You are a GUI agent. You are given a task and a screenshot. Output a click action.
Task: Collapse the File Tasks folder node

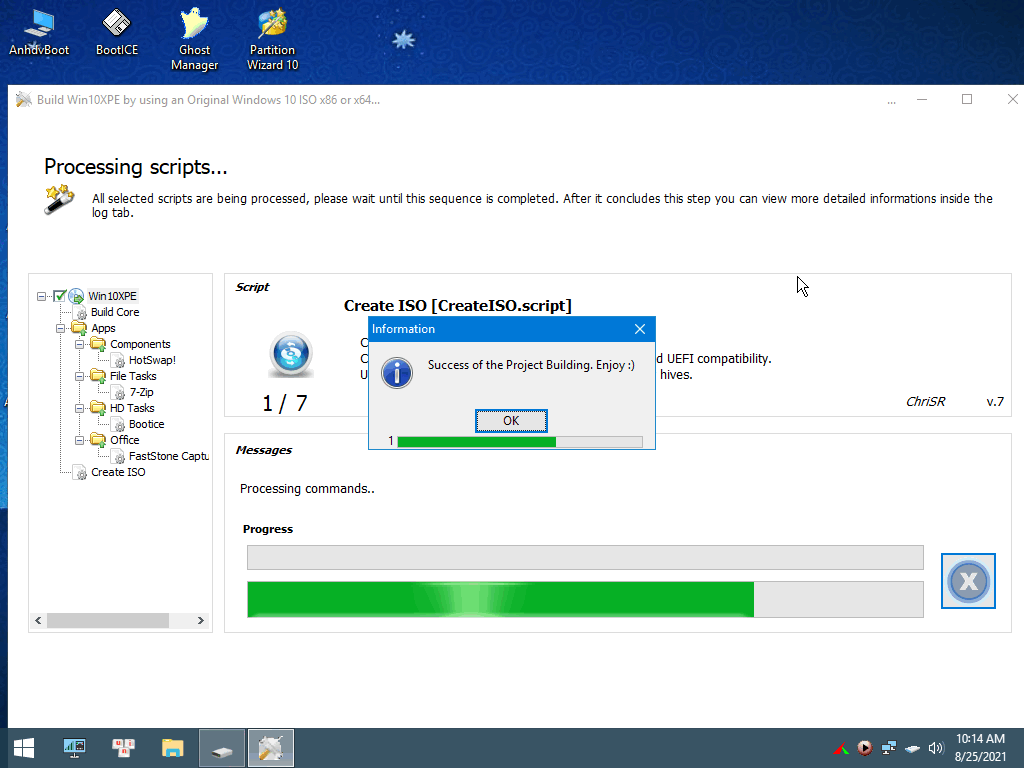pos(80,376)
